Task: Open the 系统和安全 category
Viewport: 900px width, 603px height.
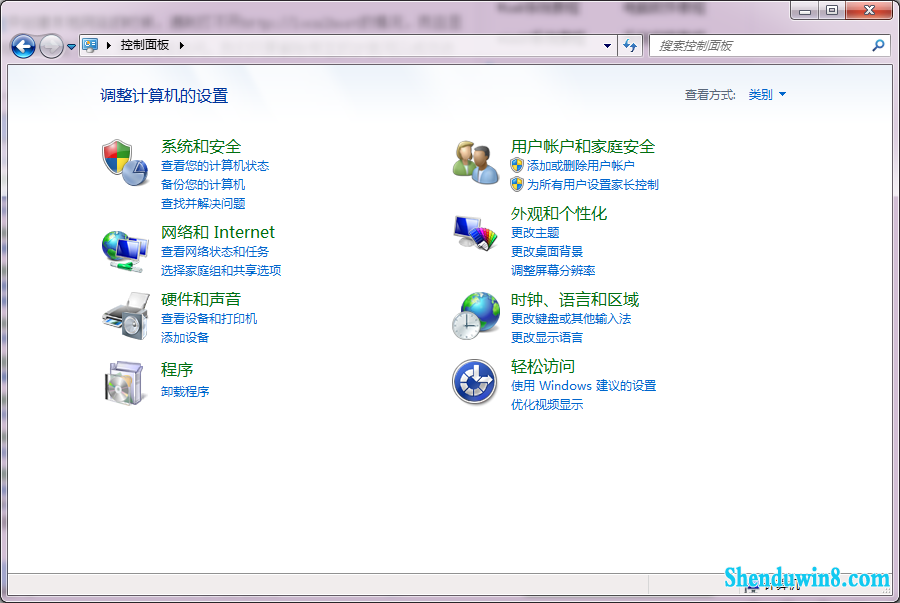Action: click(201, 146)
